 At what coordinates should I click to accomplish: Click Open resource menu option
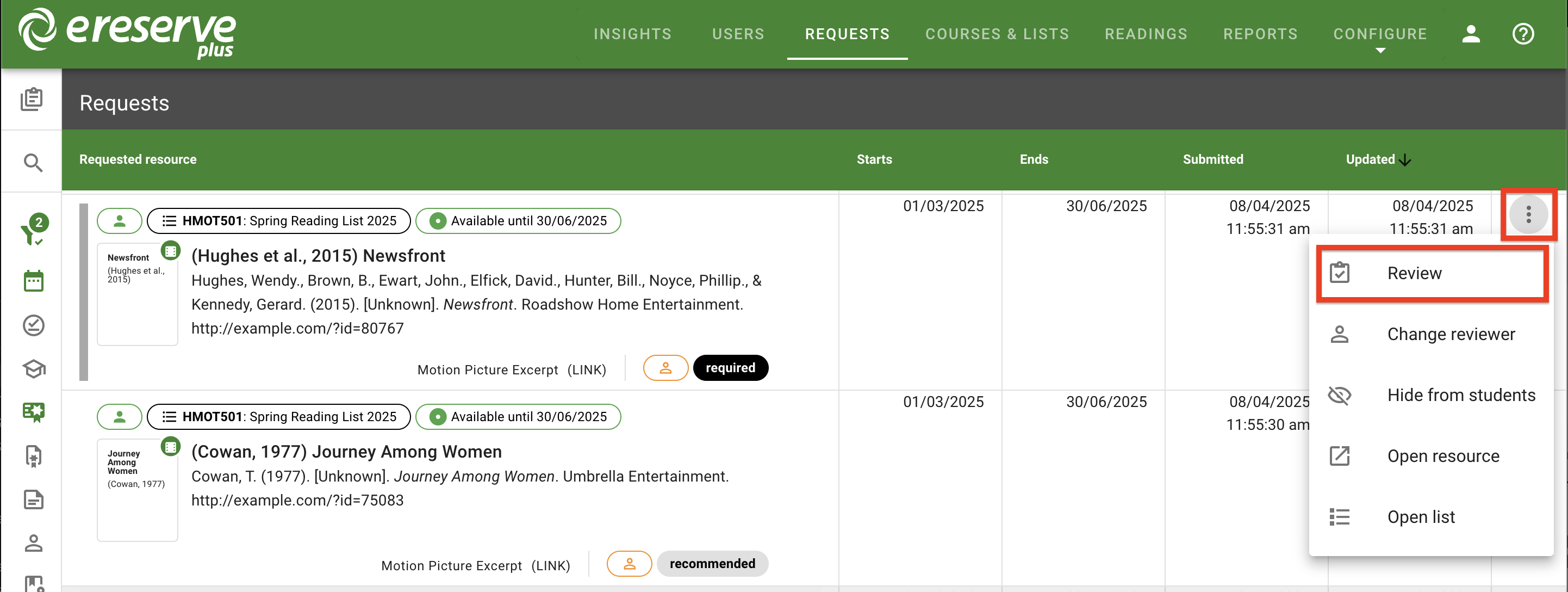click(1442, 456)
